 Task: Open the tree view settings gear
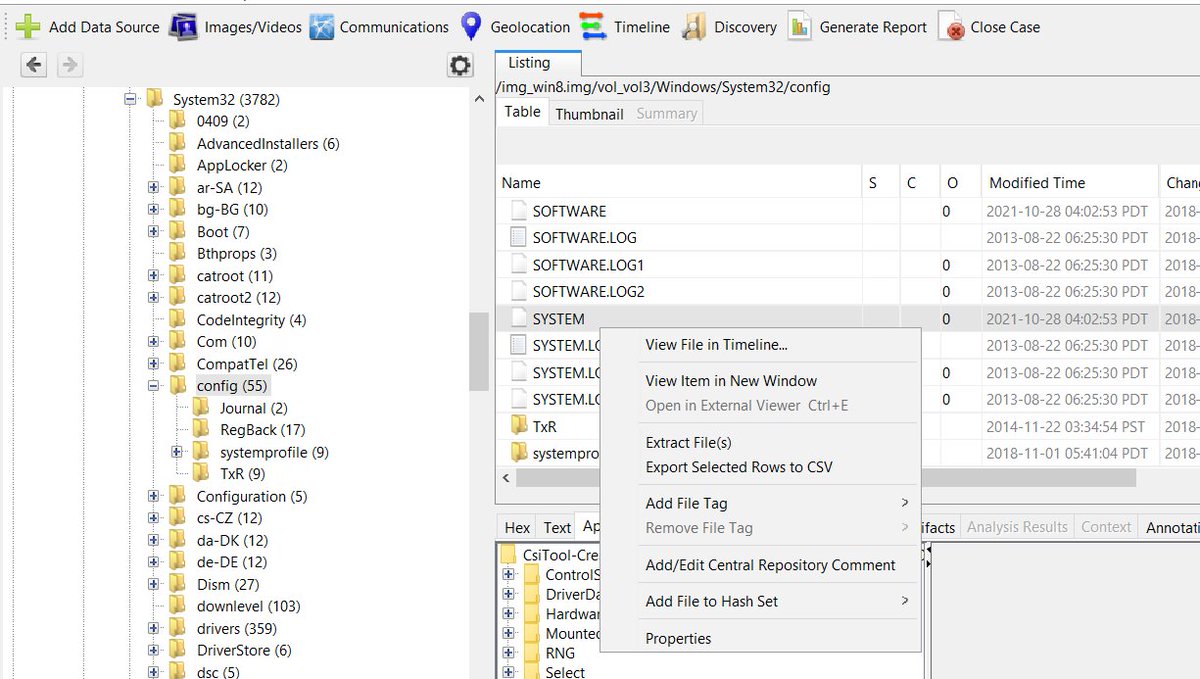tap(460, 66)
